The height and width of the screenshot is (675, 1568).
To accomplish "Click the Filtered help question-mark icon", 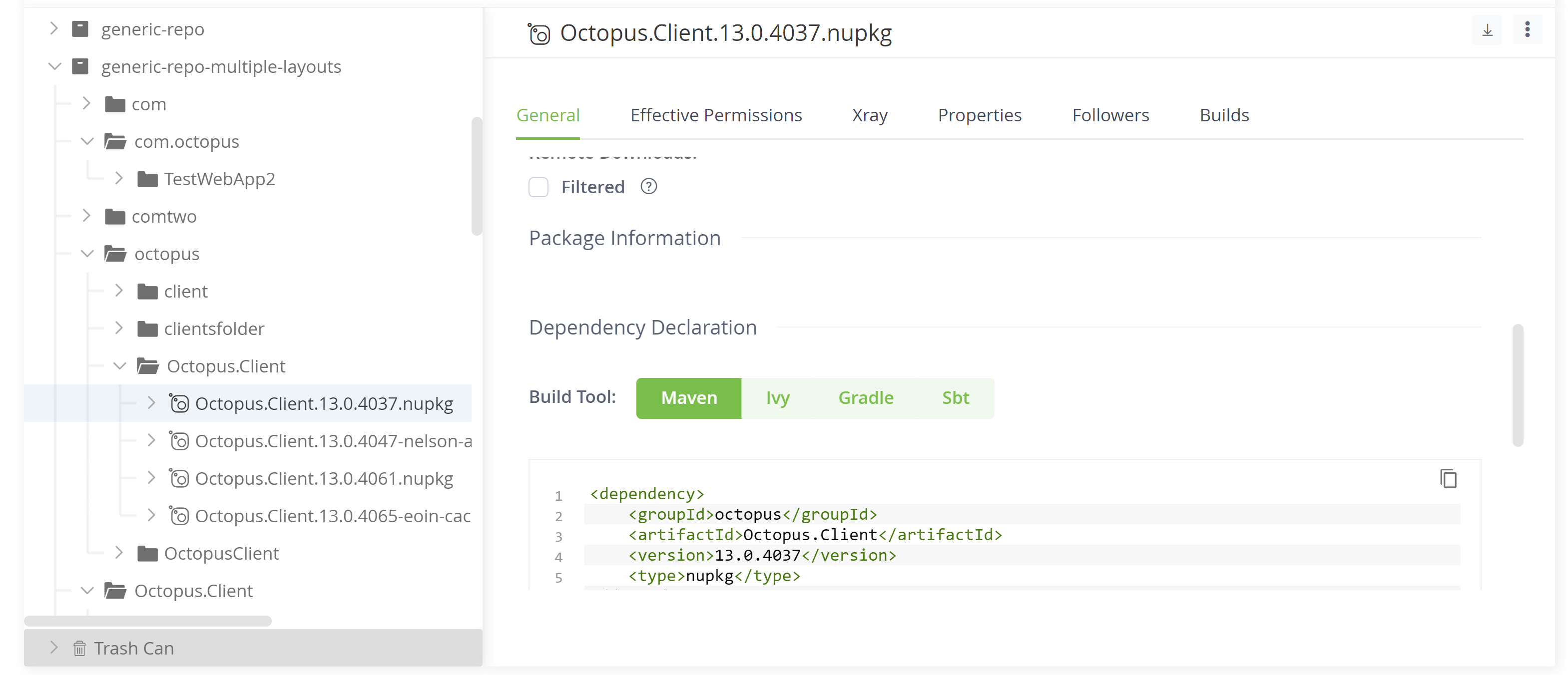I will click(x=649, y=187).
